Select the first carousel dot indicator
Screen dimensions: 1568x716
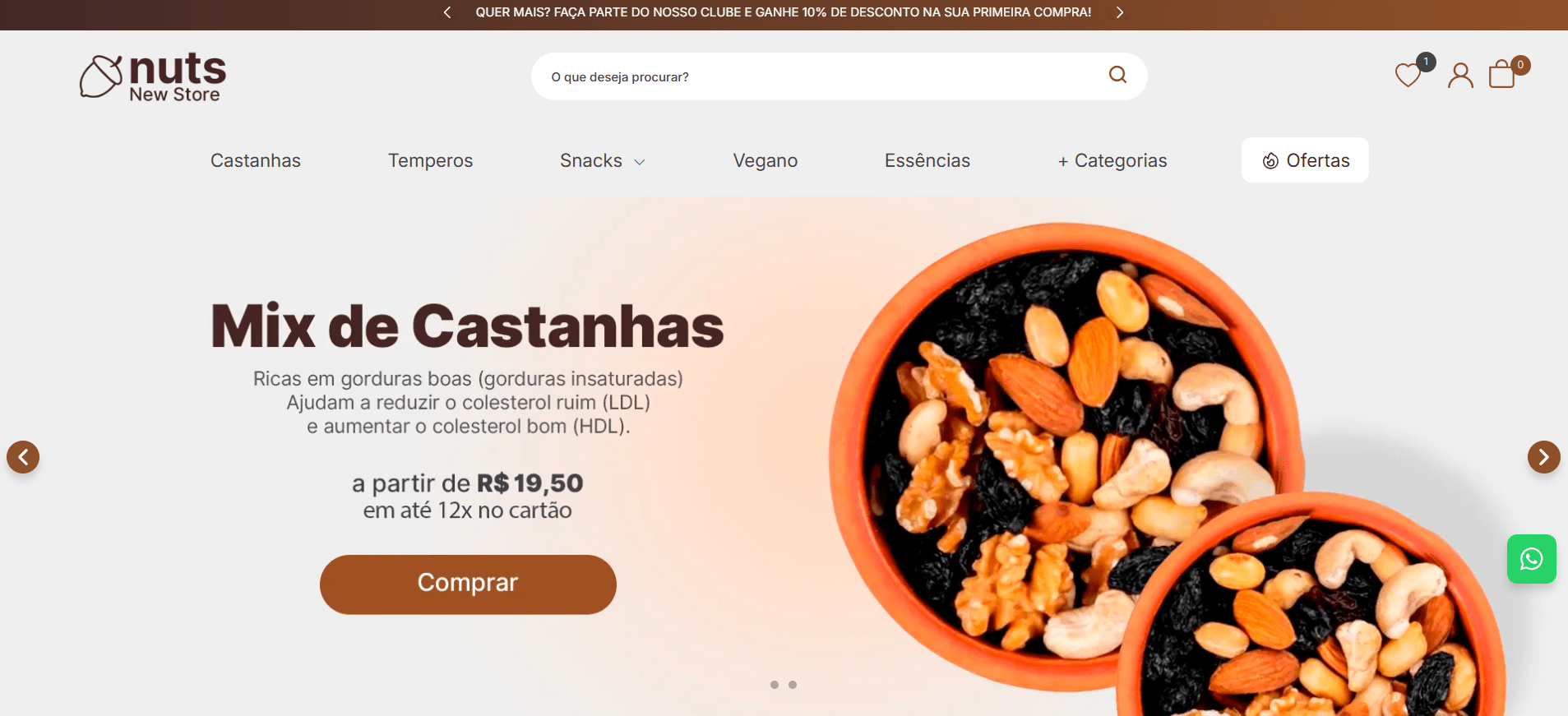tap(775, 685)
